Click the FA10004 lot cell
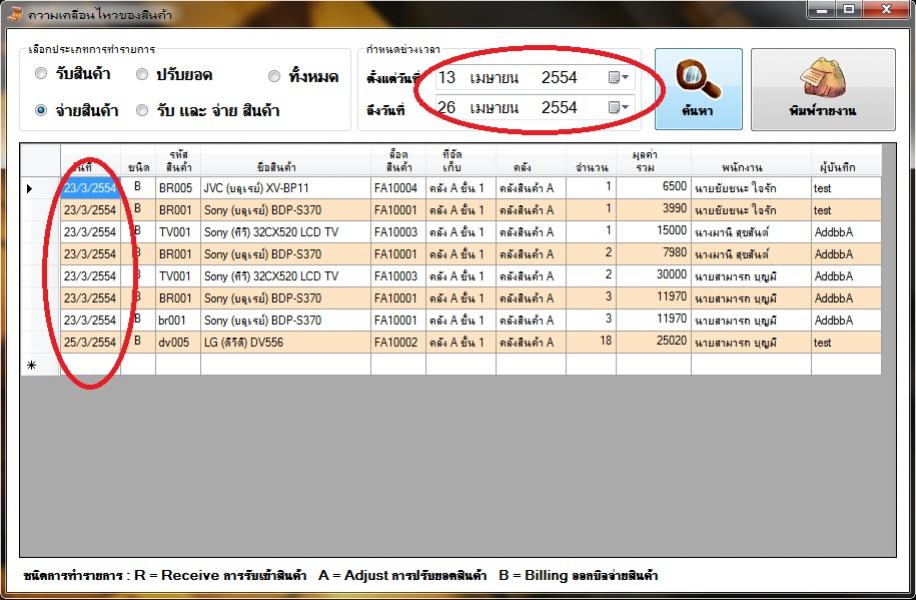Screen dimensions: 916x600 (398, 188)
